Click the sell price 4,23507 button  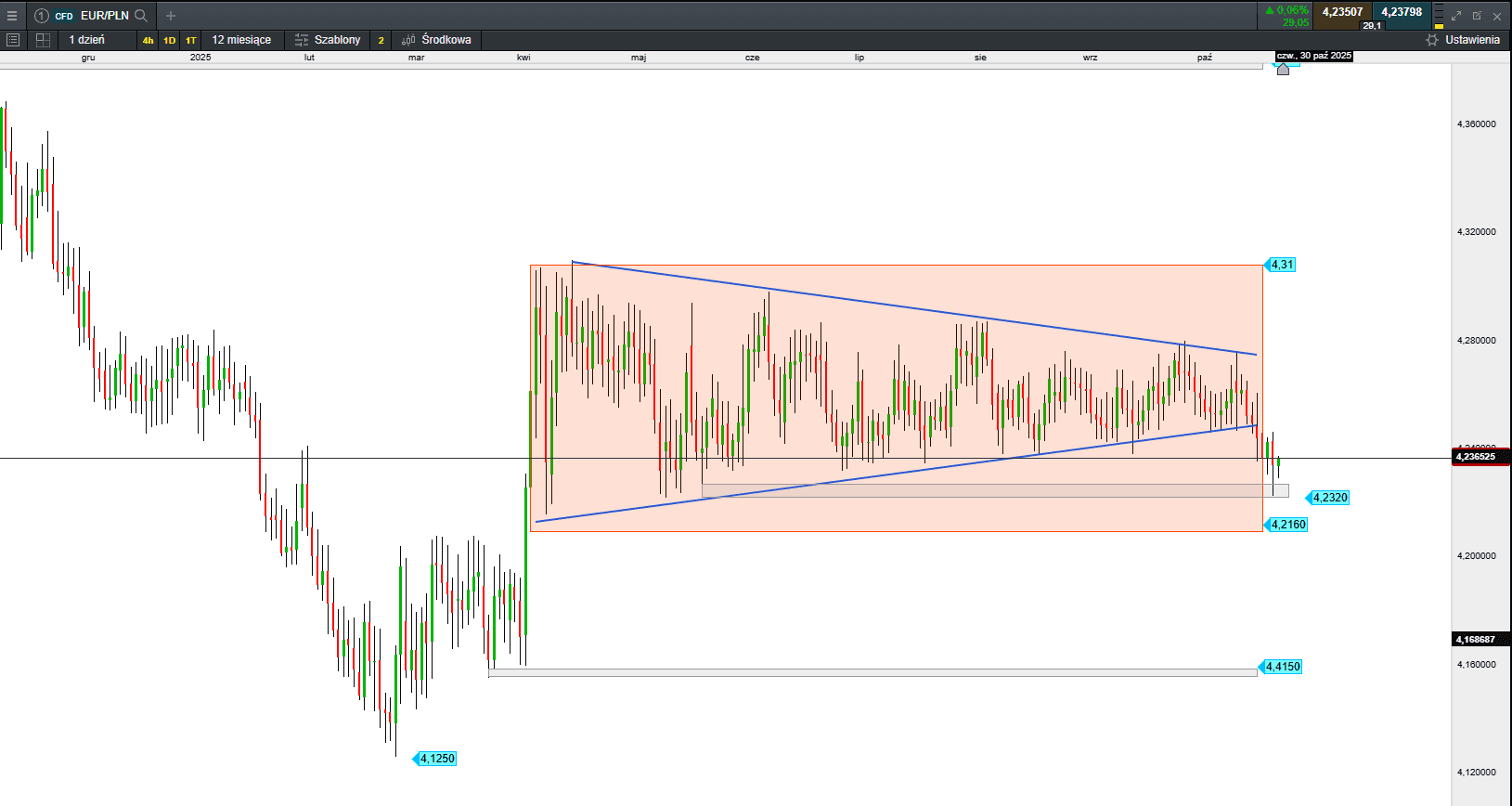coord(1342,13)
